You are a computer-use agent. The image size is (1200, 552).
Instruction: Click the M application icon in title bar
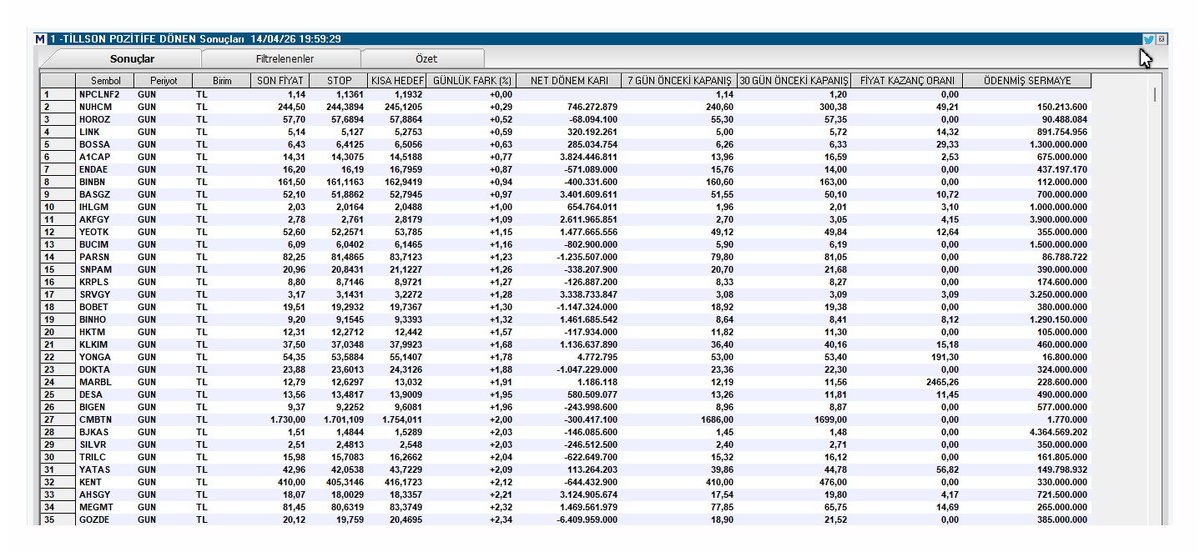pos(40,39)
